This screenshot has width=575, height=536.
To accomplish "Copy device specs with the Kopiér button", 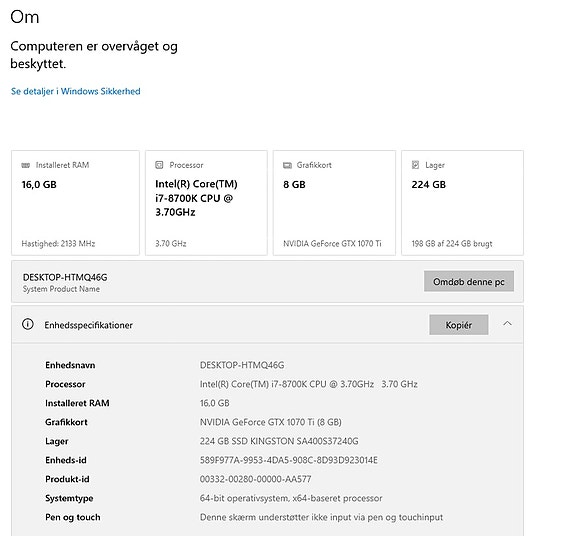I will (x=458, y=325).
